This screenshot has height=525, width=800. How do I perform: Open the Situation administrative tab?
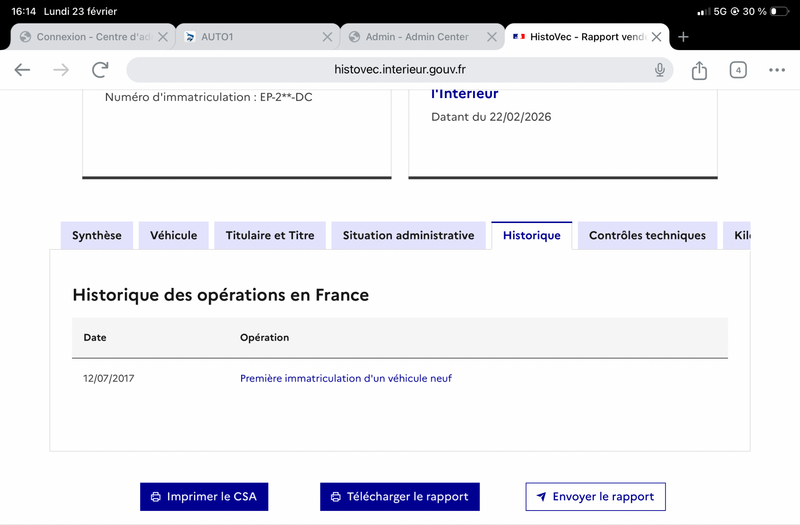pos(408,235)
